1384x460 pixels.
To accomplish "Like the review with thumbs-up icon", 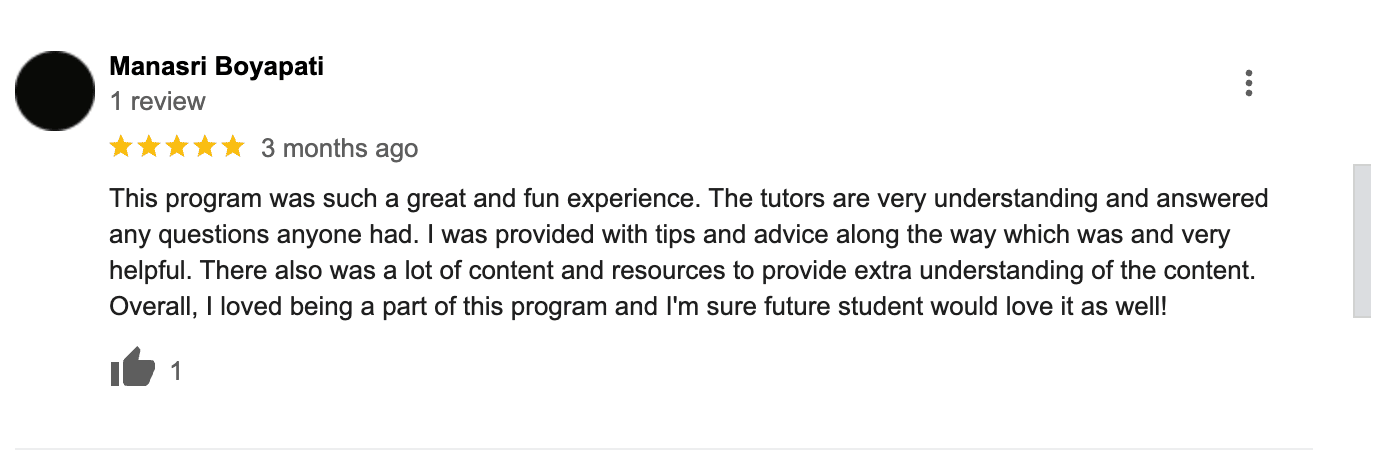I will click(x=132, y=370).
